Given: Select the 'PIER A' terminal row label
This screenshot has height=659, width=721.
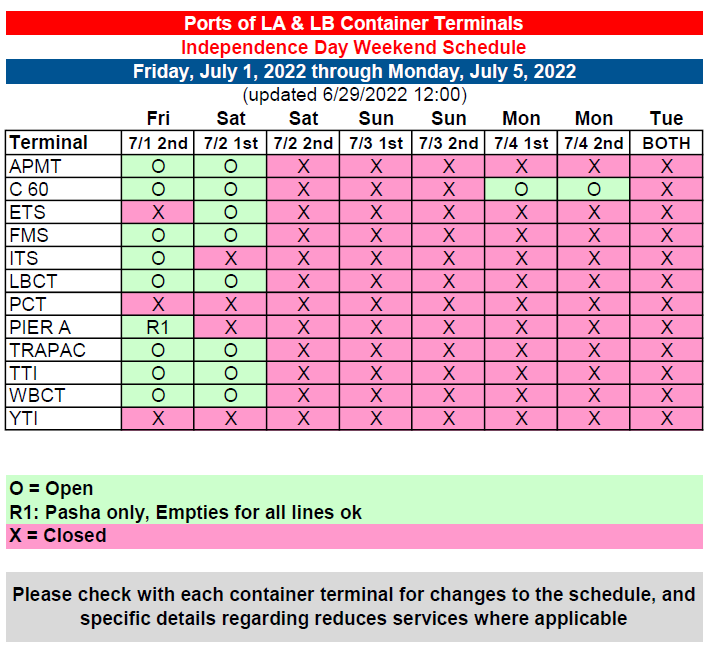Looking at the screenshot, I should coord(63,327).
